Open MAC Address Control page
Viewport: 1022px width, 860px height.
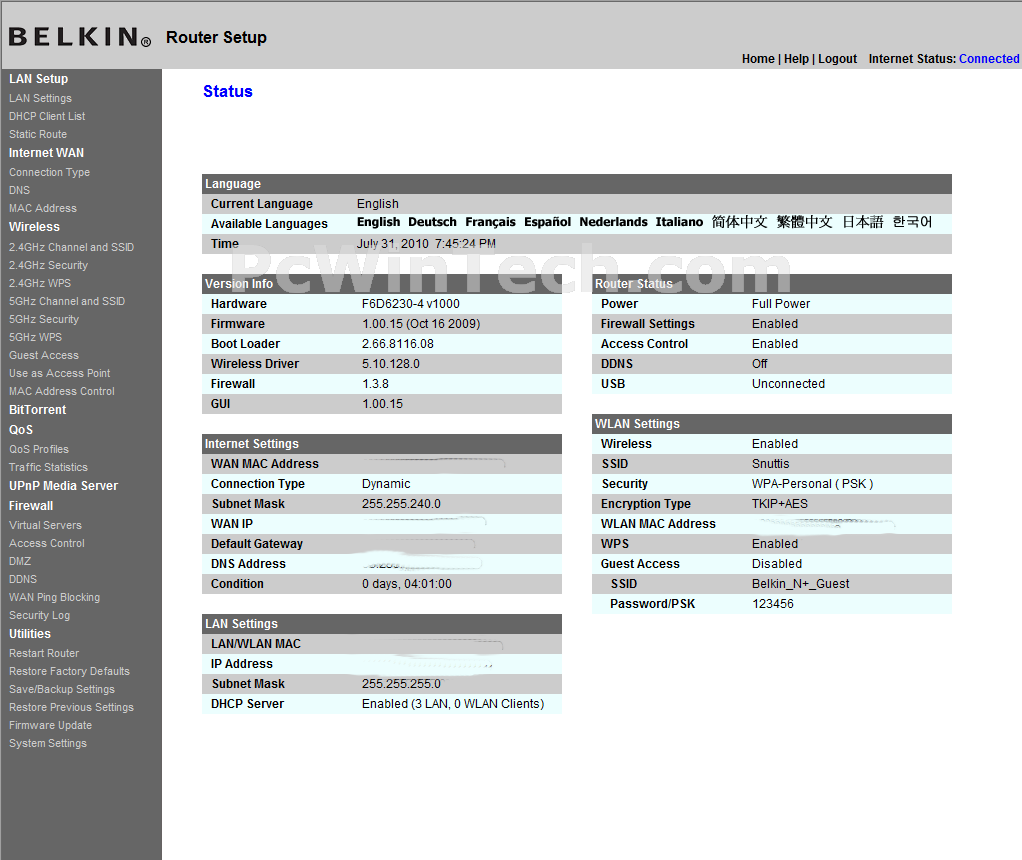tap(62, 391)
